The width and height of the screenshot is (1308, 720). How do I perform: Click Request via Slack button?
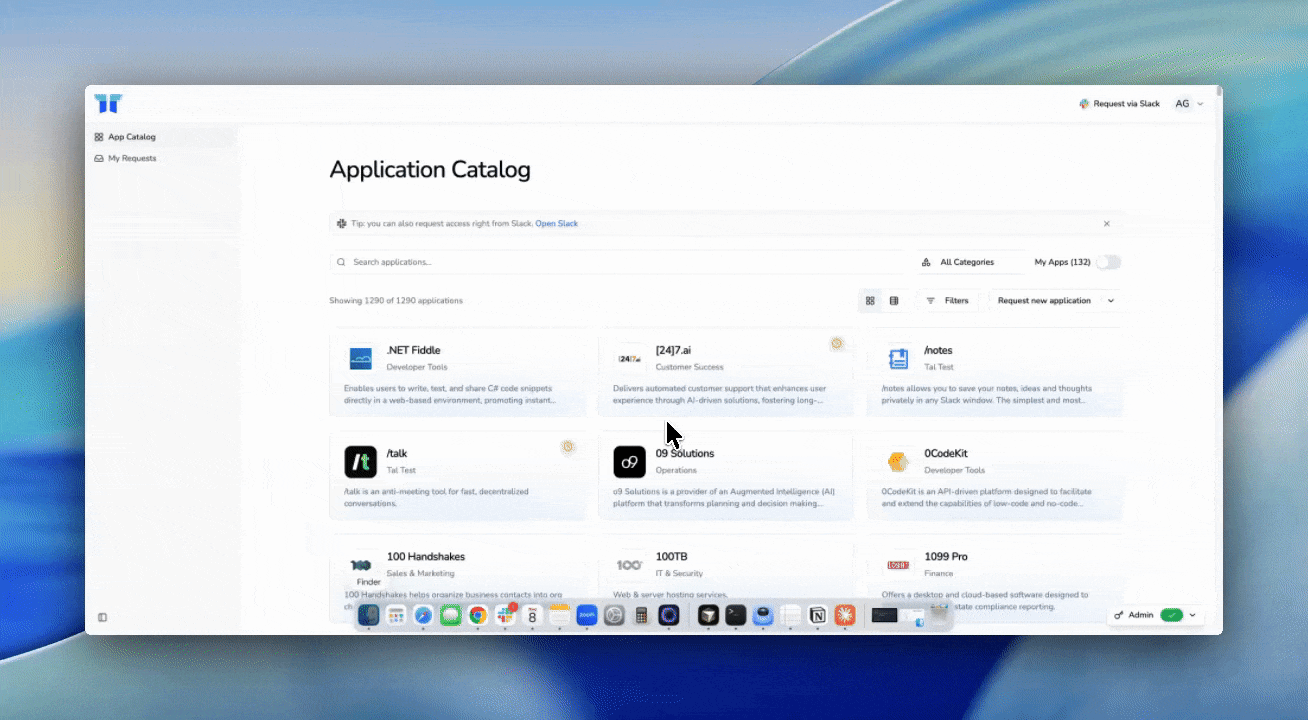(1119, 104)
